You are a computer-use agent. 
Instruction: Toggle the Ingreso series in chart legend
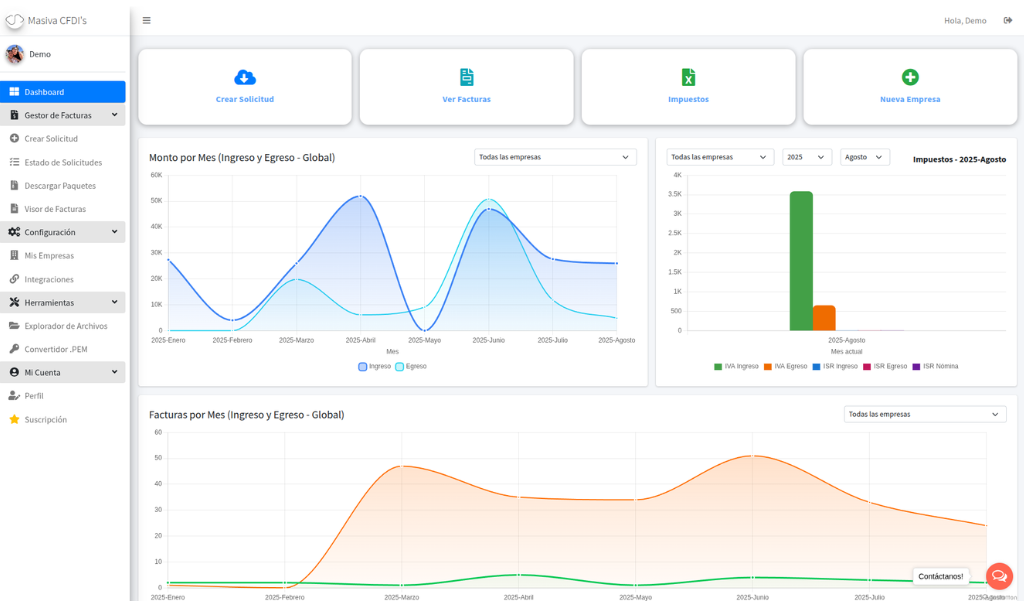(374, 367)
